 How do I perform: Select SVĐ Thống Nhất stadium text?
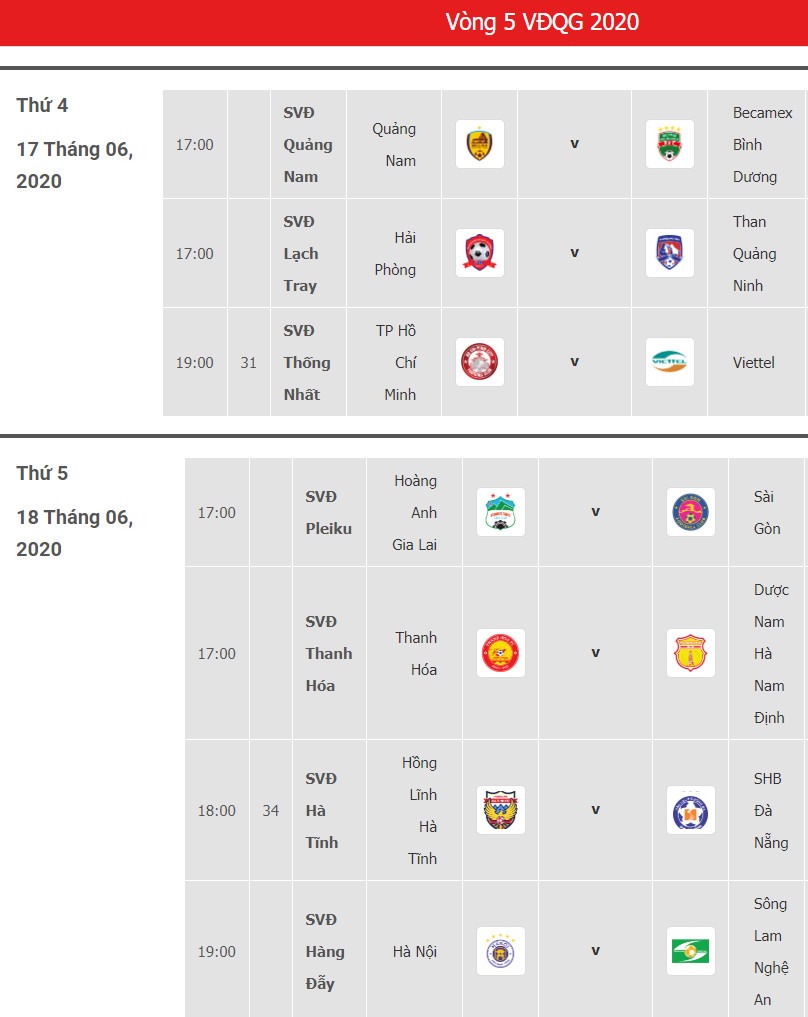tap(307, 363)
